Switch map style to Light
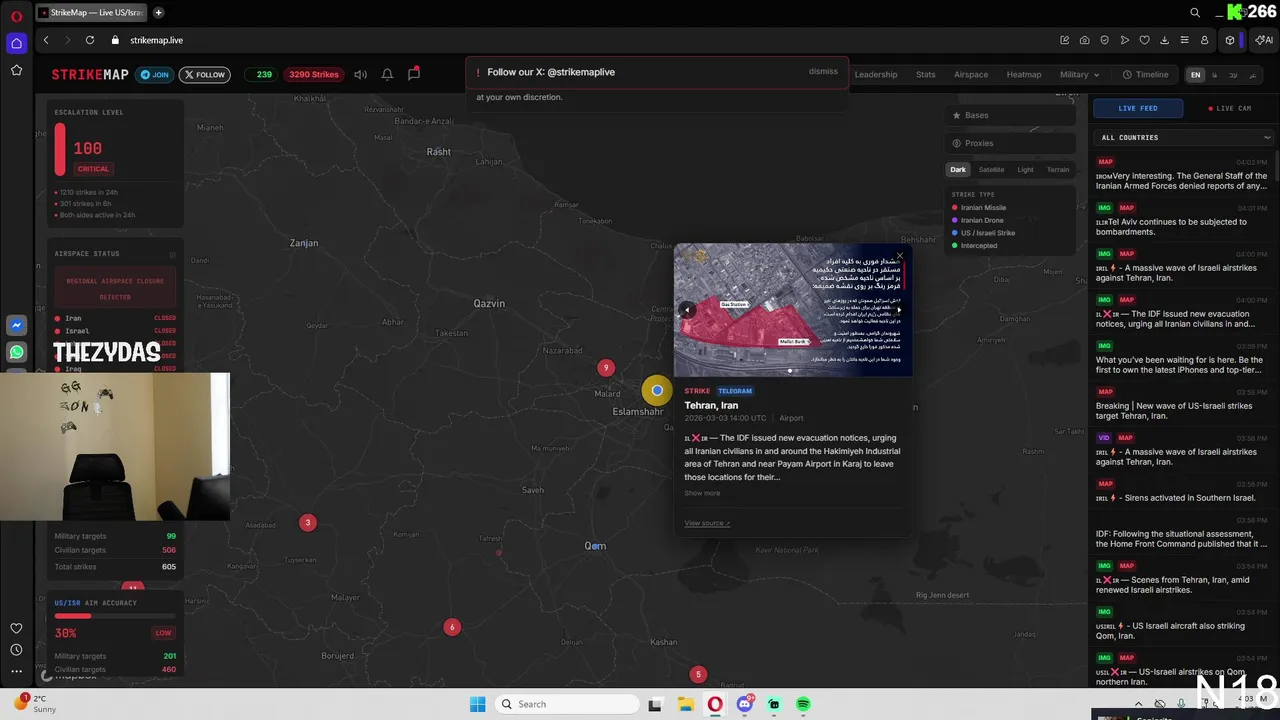The width and height of the screenshot is (1280, 720). coord(1026,169)
